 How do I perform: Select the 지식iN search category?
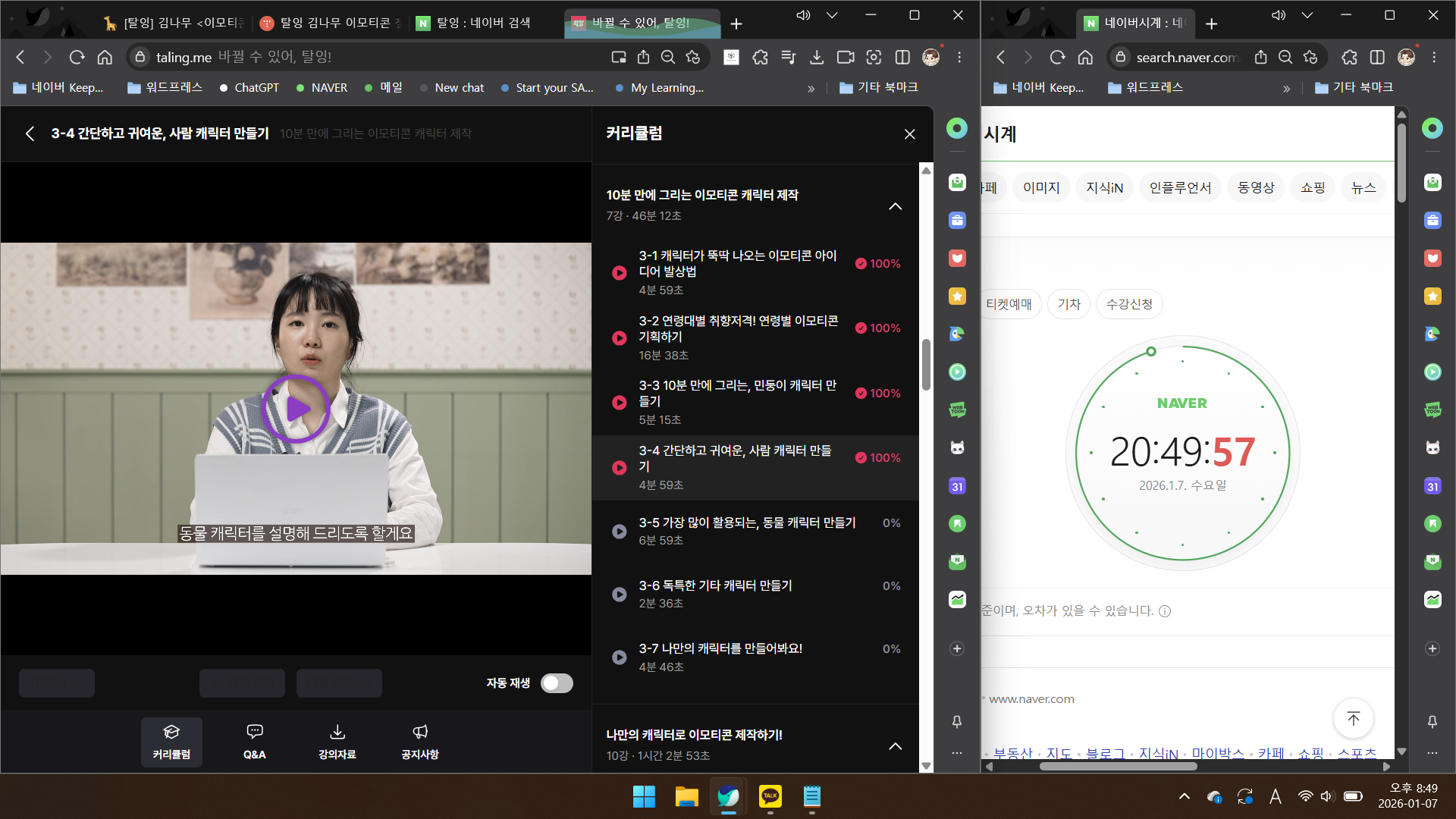(1104, 187)
